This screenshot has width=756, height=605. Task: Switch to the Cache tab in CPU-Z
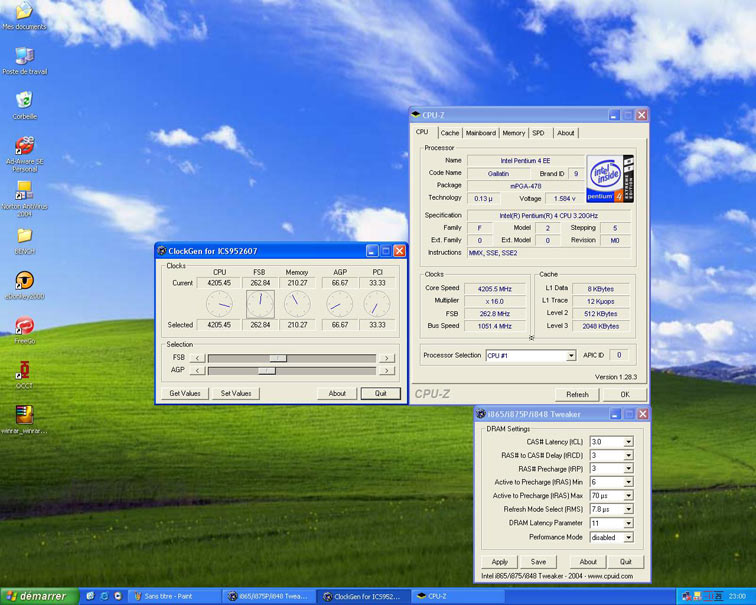pos(450,133)
